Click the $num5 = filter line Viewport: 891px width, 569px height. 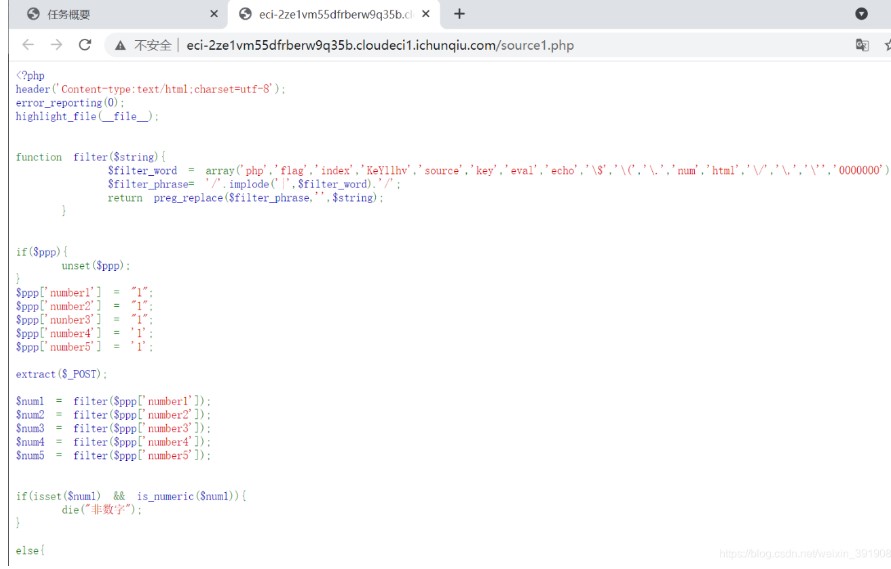(x=113, y=456)
